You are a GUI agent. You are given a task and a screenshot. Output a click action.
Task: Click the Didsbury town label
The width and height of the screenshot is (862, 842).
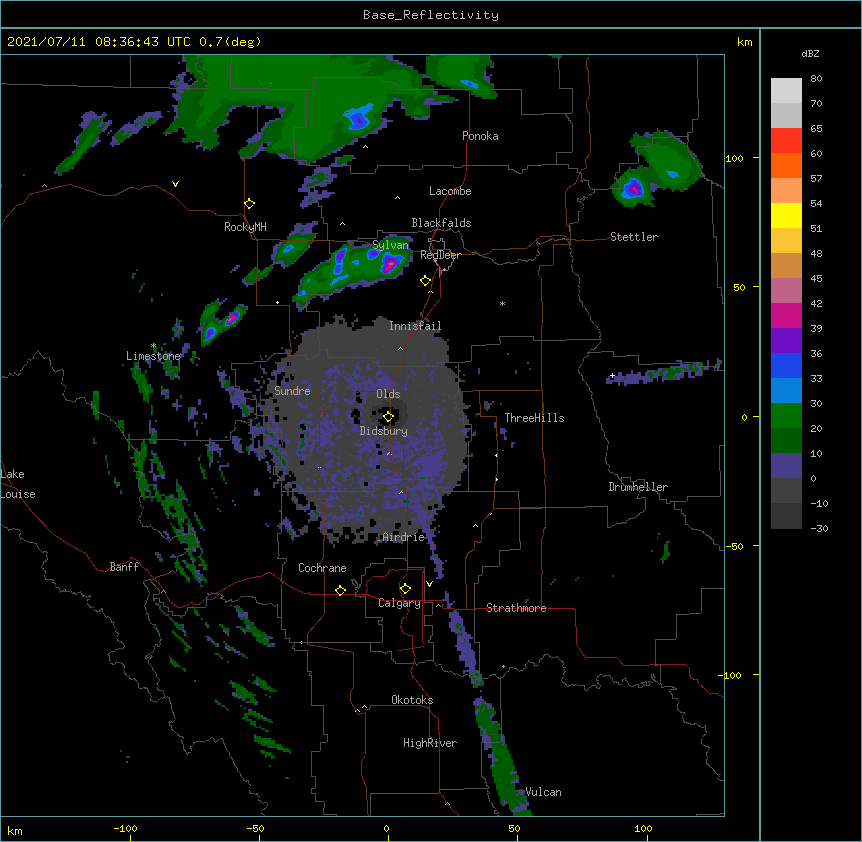(383, 431)
